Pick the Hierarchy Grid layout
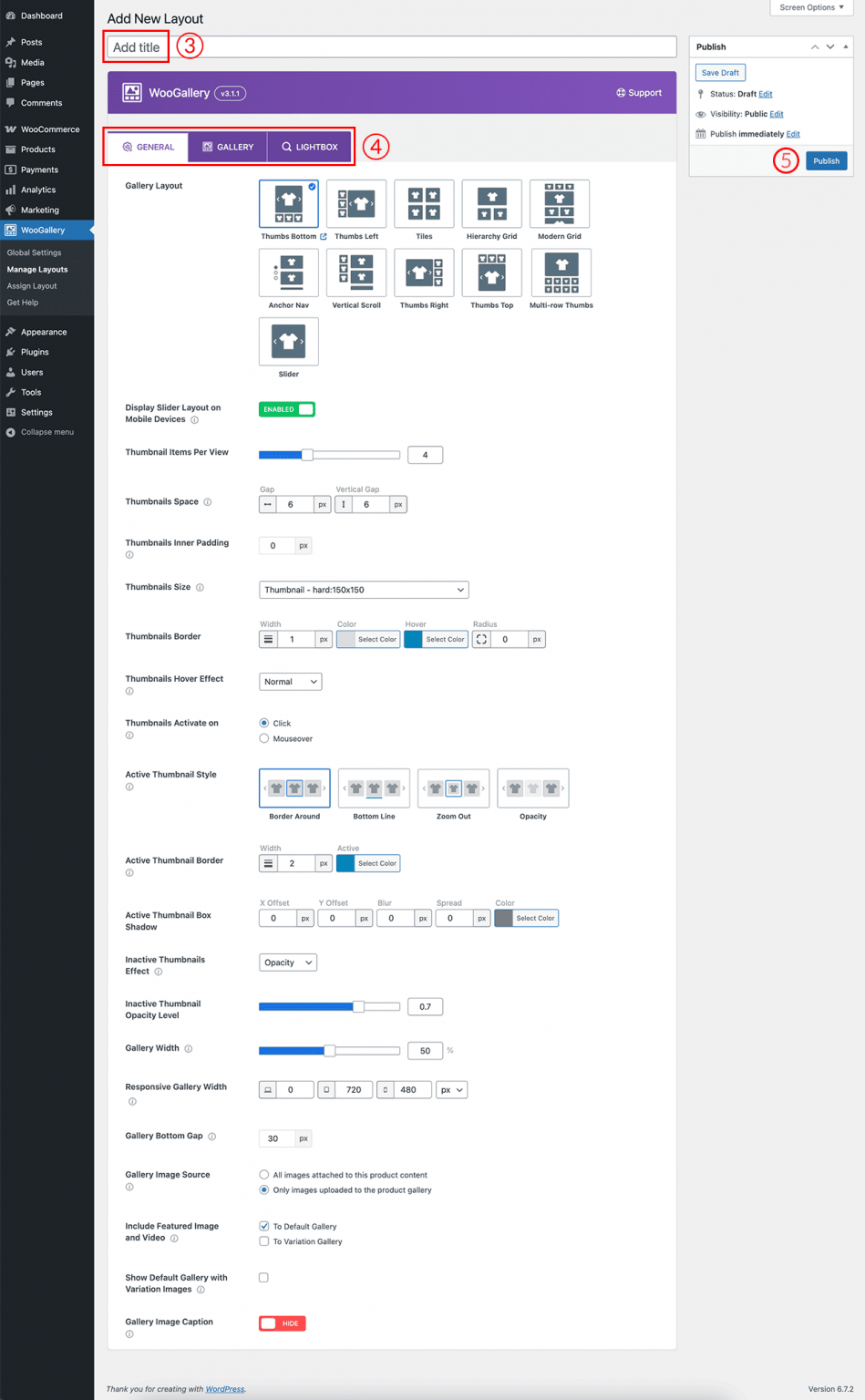The width and height of the screenshot is (865, 1400). pyautogui.click(x=491, y=204)
